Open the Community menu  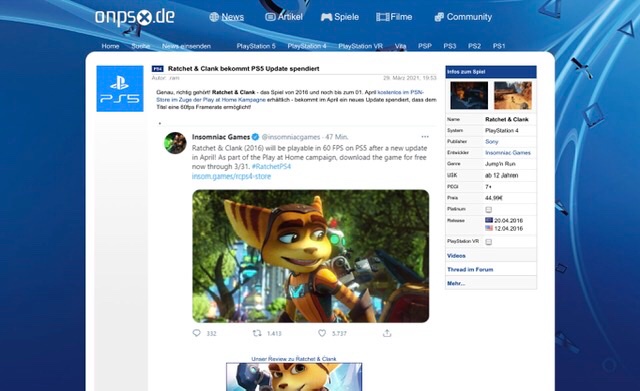(x=463, y=17)
